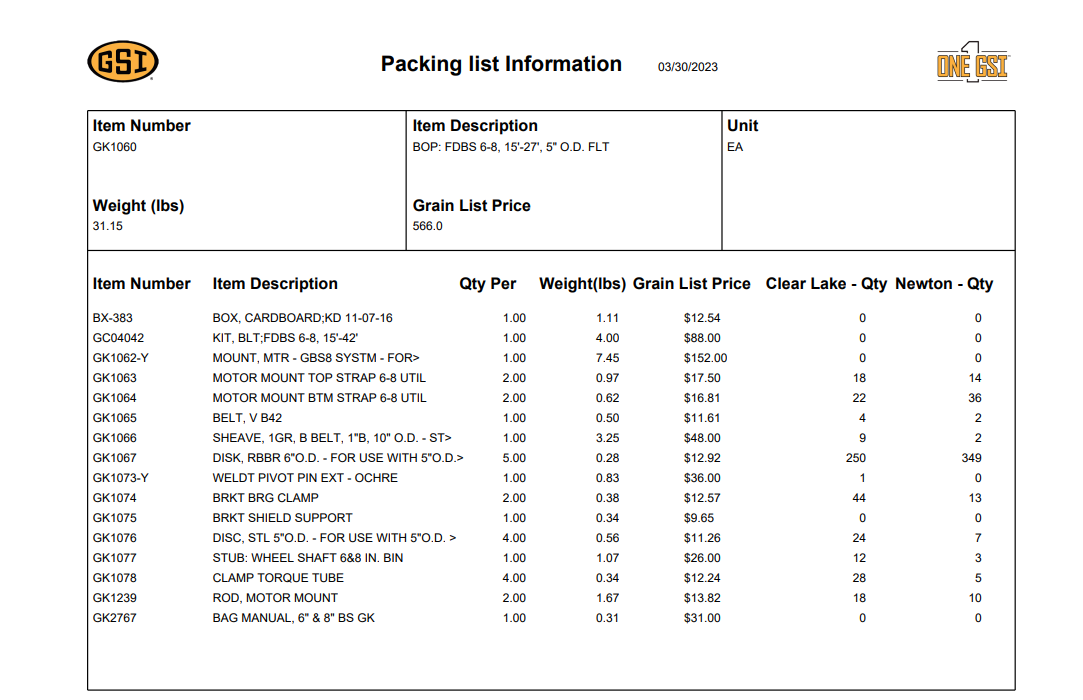The height and width of the screenshot is (700, 1083).
Task: Click the CLAMP TORQUE TUBE description
Action: [x=278, y=578]
